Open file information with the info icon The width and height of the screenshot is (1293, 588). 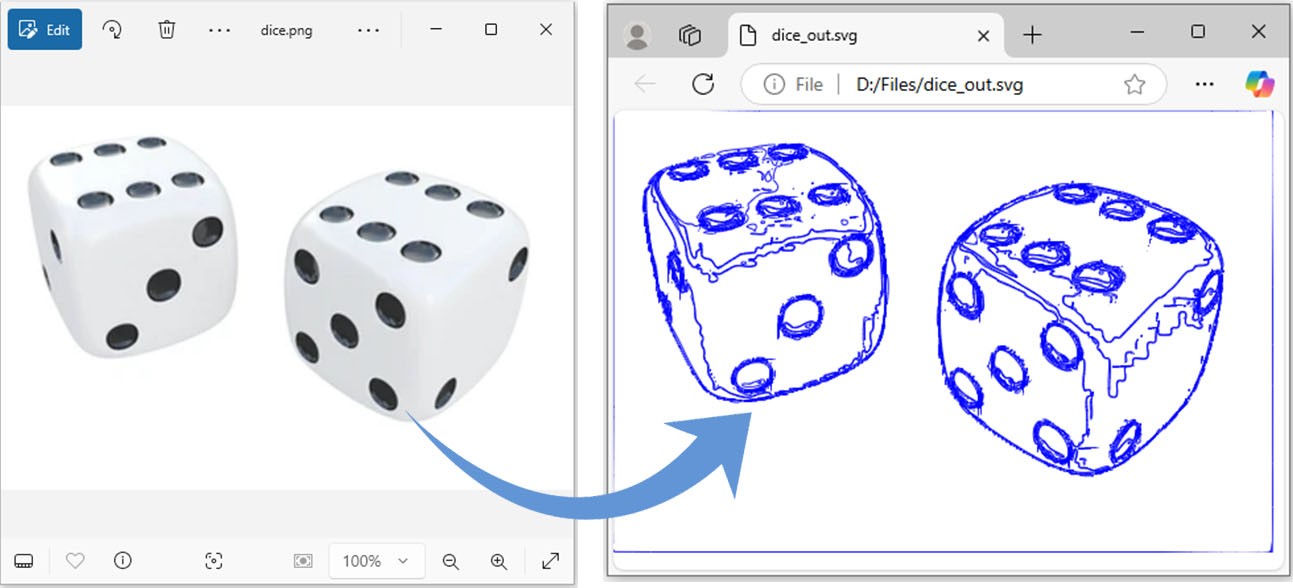point(122,561)
